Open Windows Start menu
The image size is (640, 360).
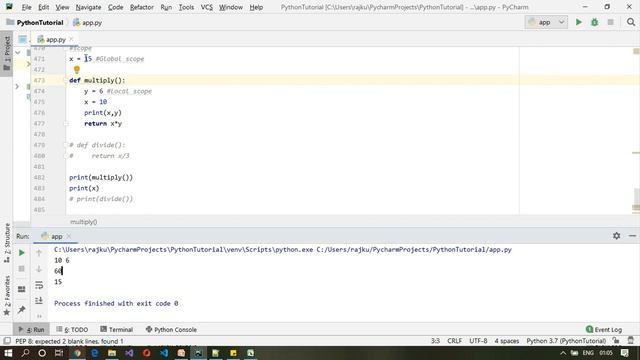tap(8, 353)
